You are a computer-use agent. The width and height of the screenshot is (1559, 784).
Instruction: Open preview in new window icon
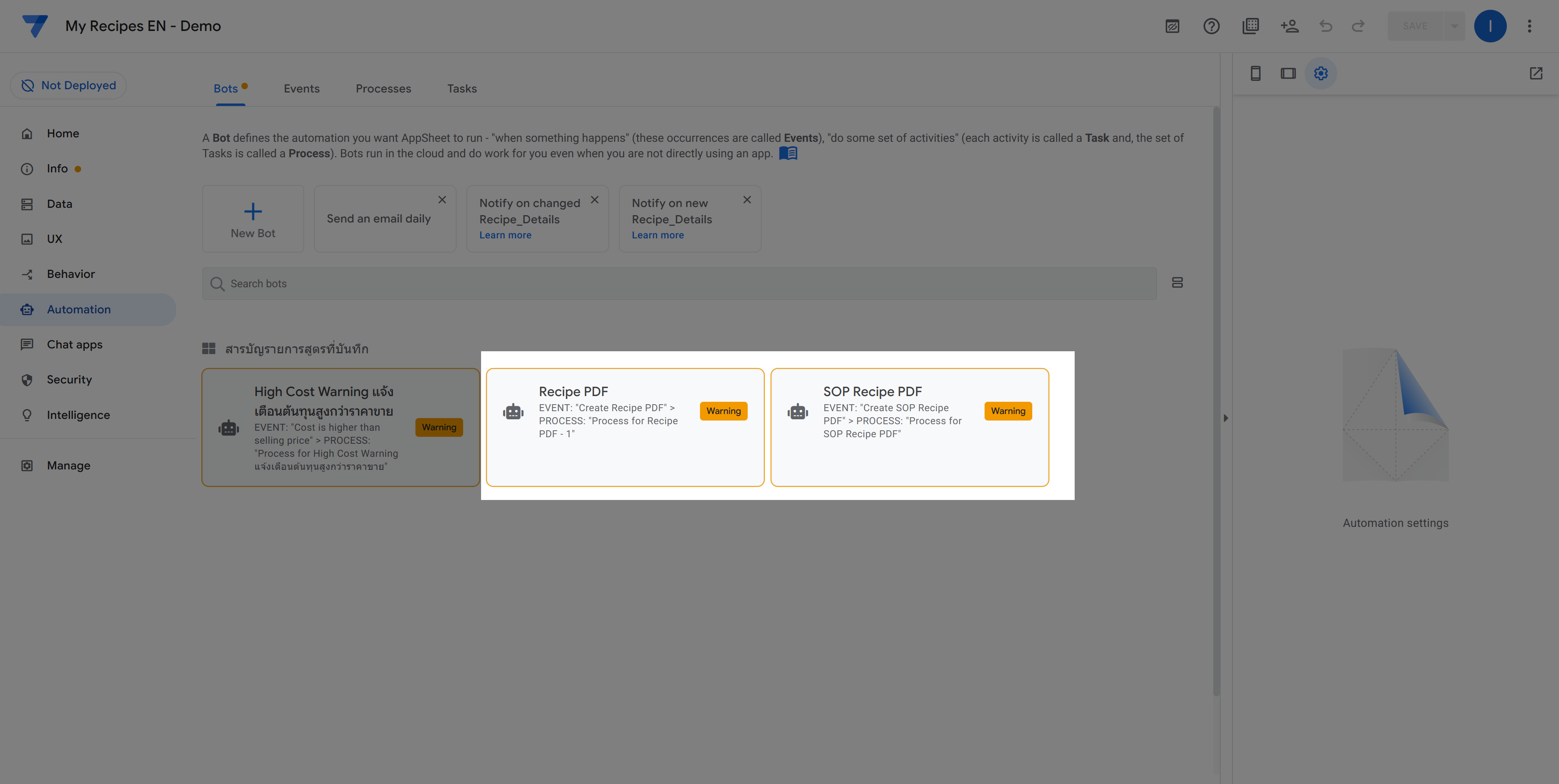coord(1536,73)
